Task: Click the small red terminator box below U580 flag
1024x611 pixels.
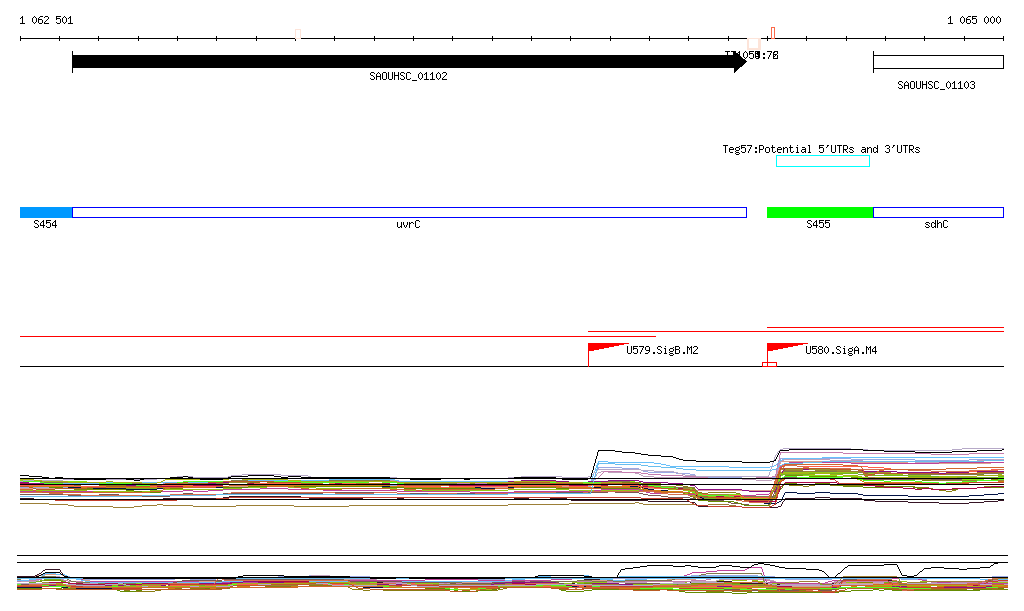Action: (769, 364)
